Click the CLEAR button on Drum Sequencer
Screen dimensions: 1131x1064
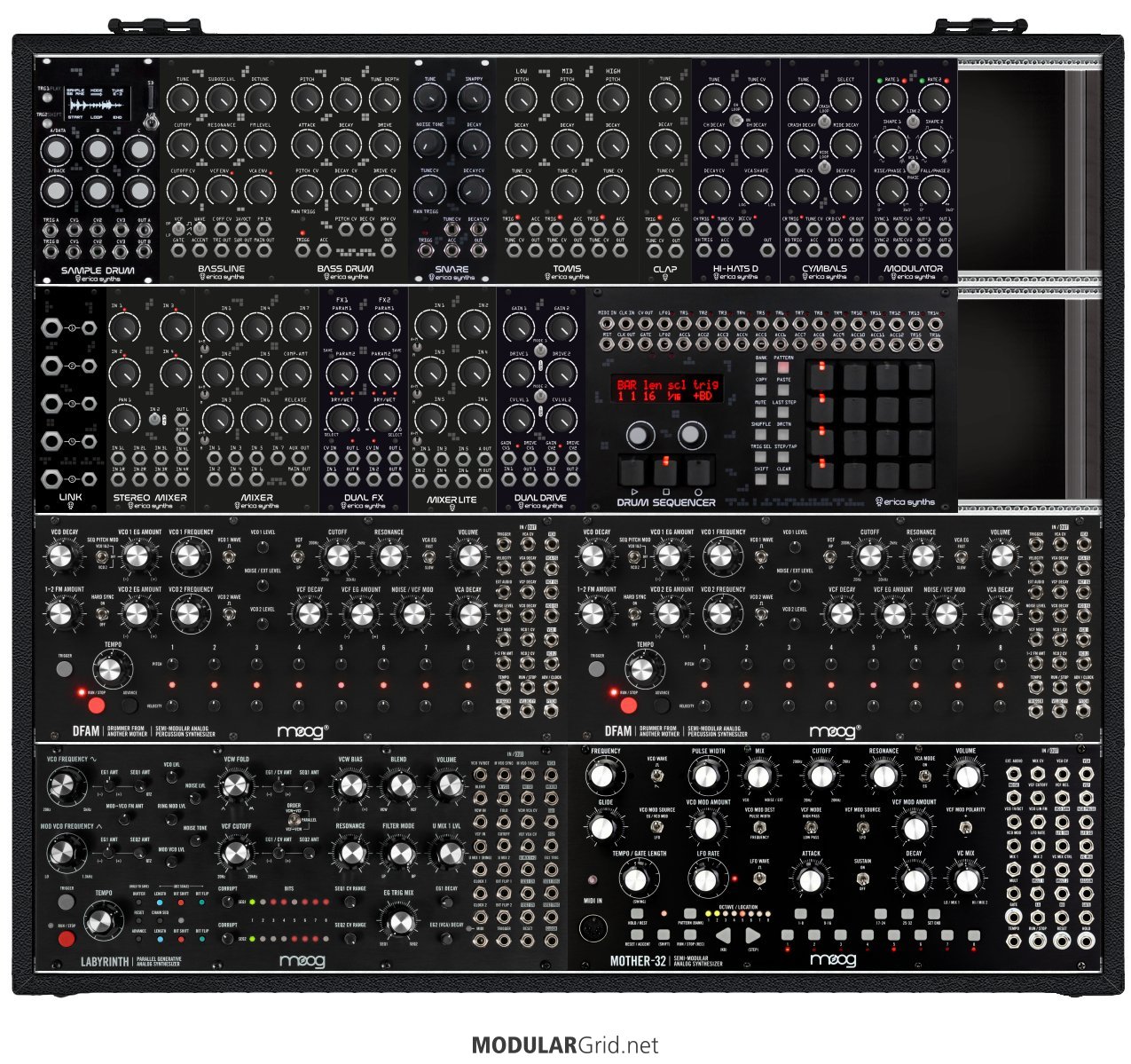pyautogui.click(x=783, y=479)
